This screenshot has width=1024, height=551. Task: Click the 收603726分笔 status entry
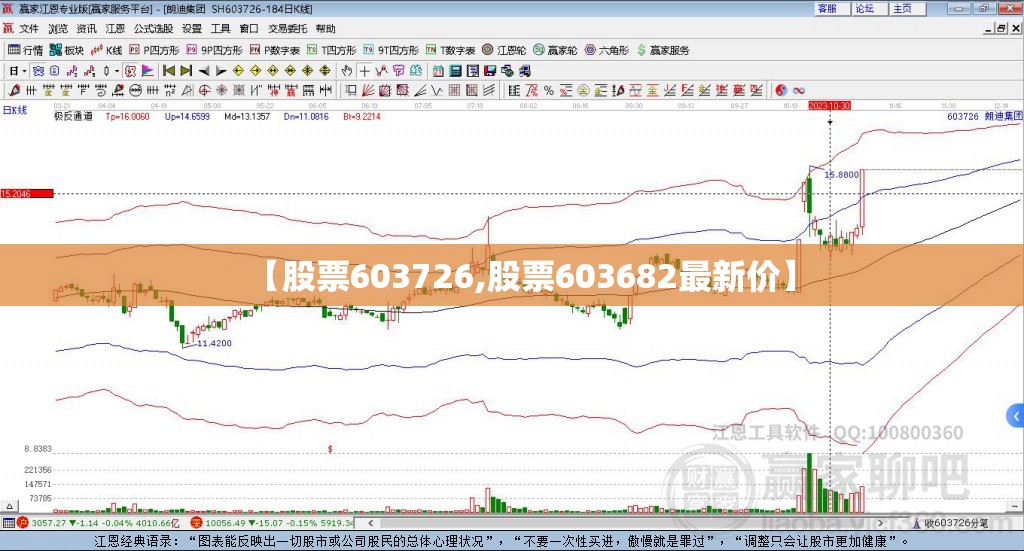click(950, 523)
